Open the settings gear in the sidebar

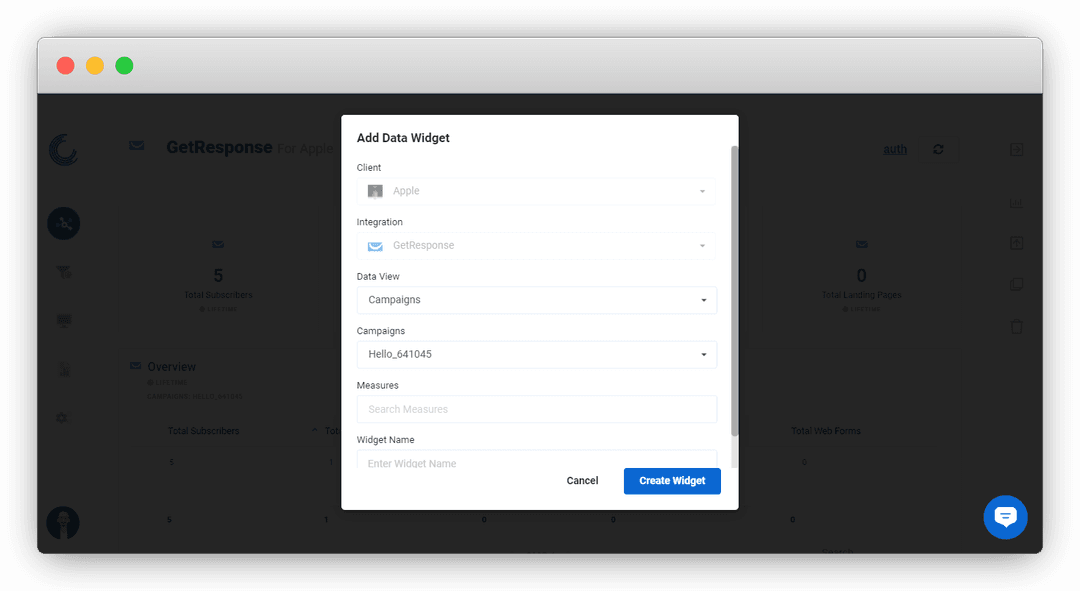click(62, 417)
